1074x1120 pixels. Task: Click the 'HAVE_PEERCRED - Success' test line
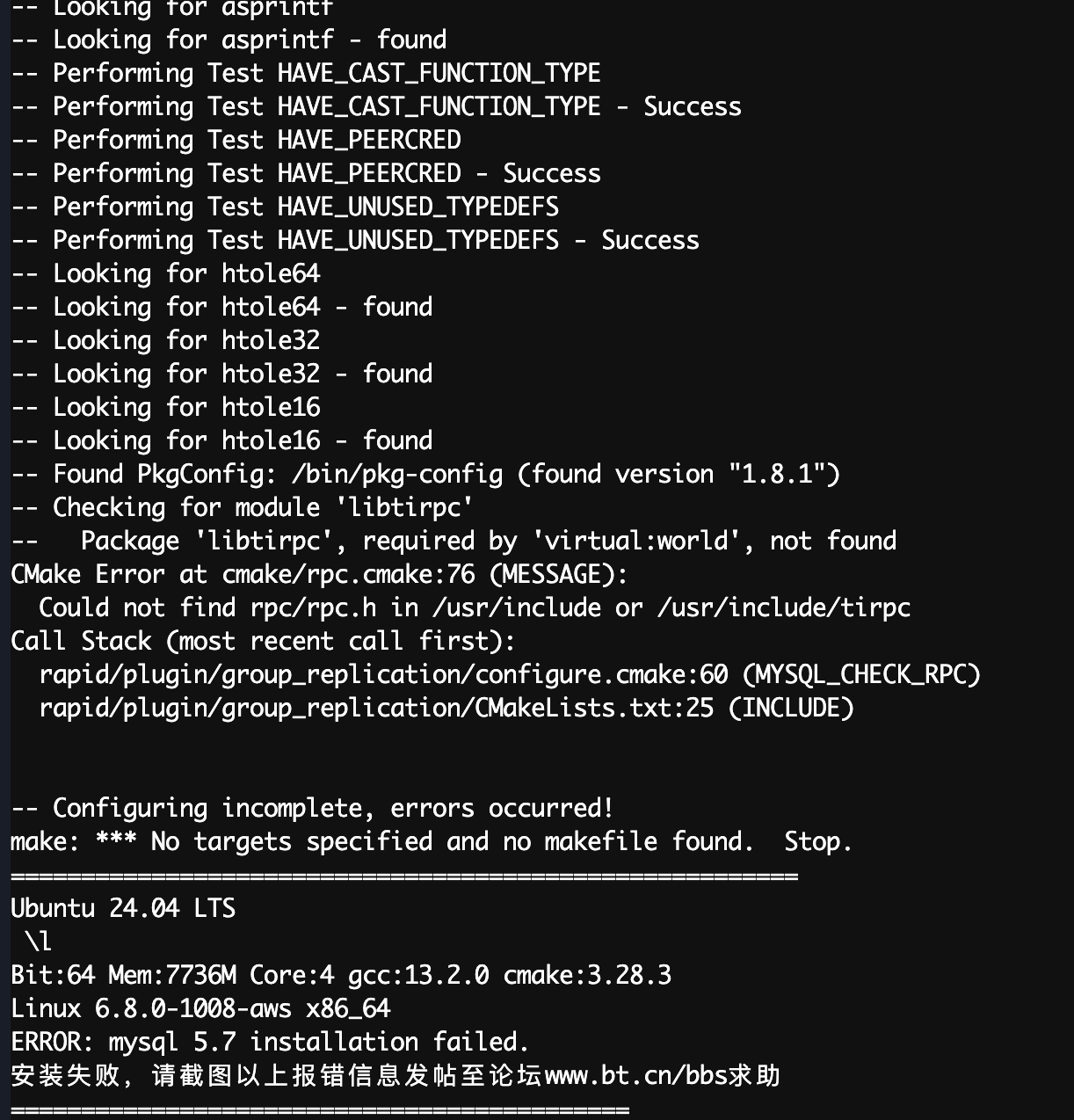[x=306, y=173]
